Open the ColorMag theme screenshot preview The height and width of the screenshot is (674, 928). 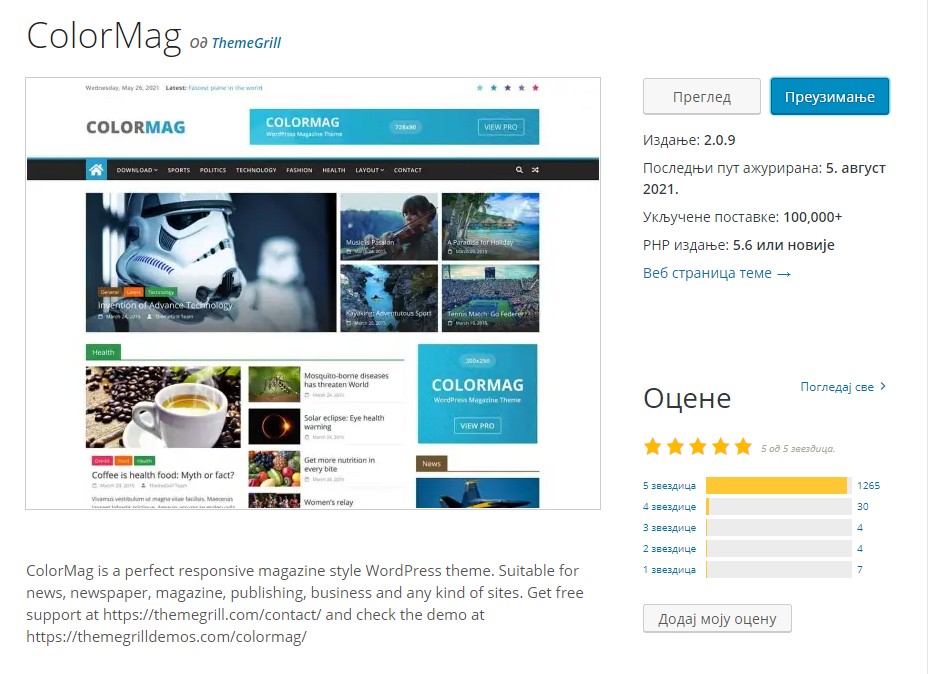(x=312, y=293)
